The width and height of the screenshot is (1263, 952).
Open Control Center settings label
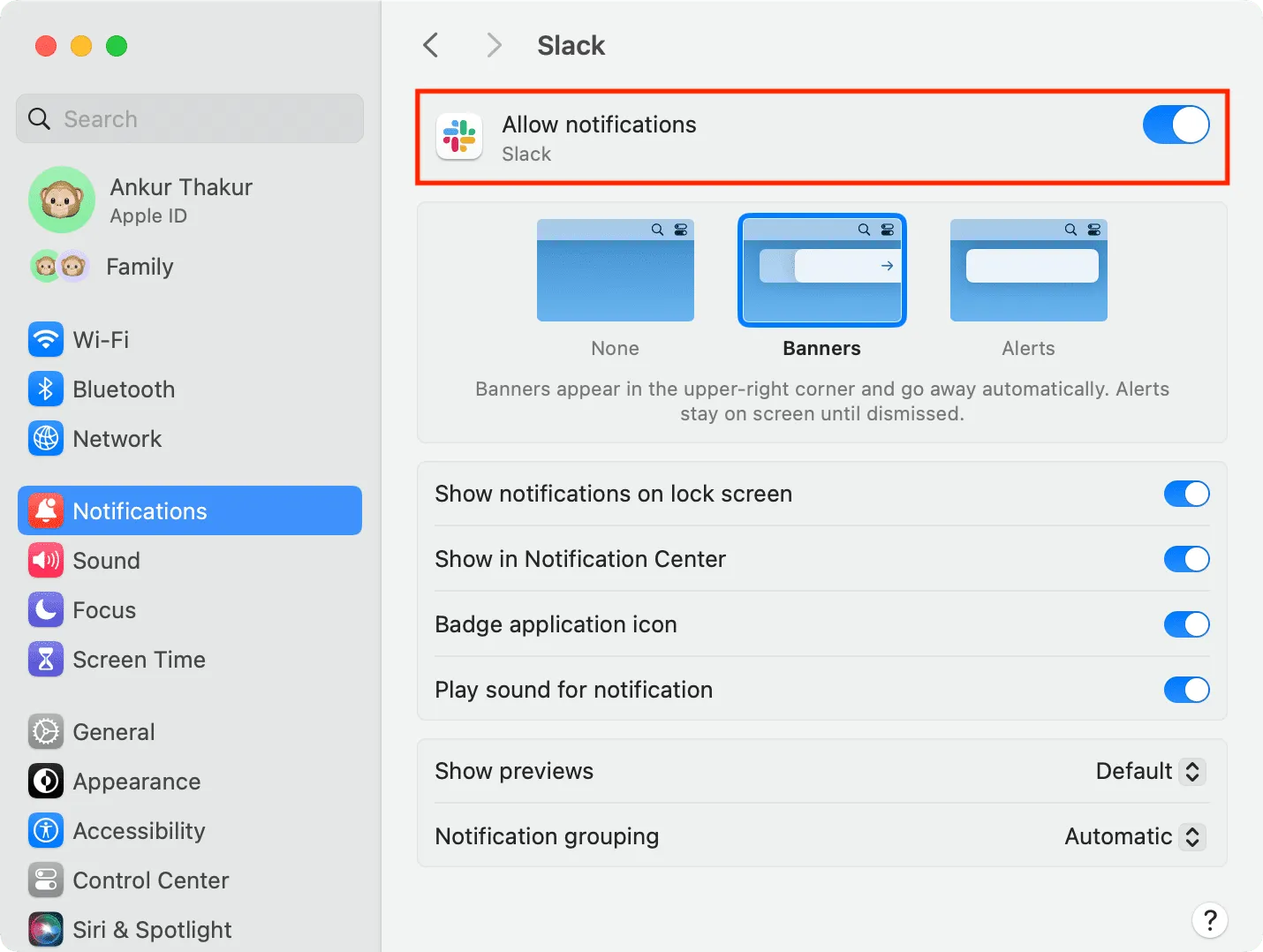click(x=151, y=880)
